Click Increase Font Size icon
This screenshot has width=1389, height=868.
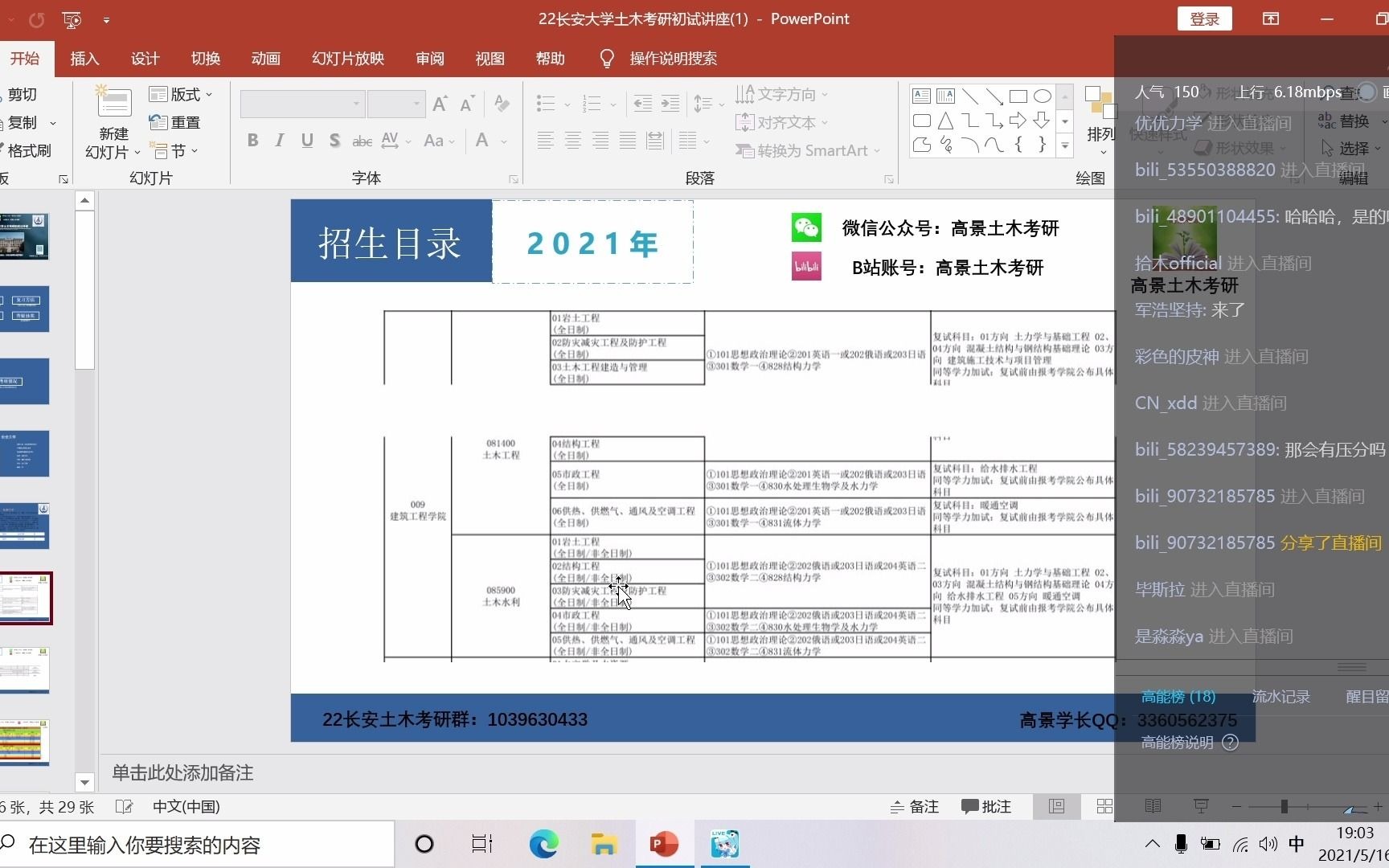440,104
